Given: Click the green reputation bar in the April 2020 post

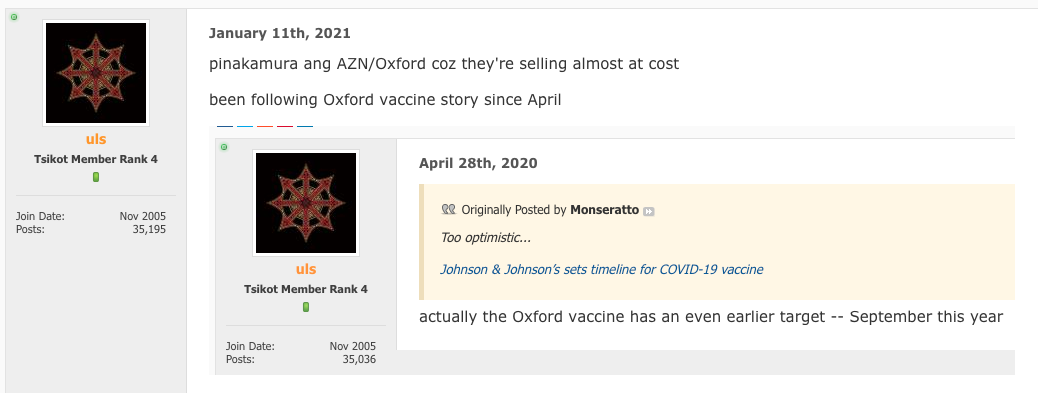Looking at the screenshot, I should (x=306, y=307).
